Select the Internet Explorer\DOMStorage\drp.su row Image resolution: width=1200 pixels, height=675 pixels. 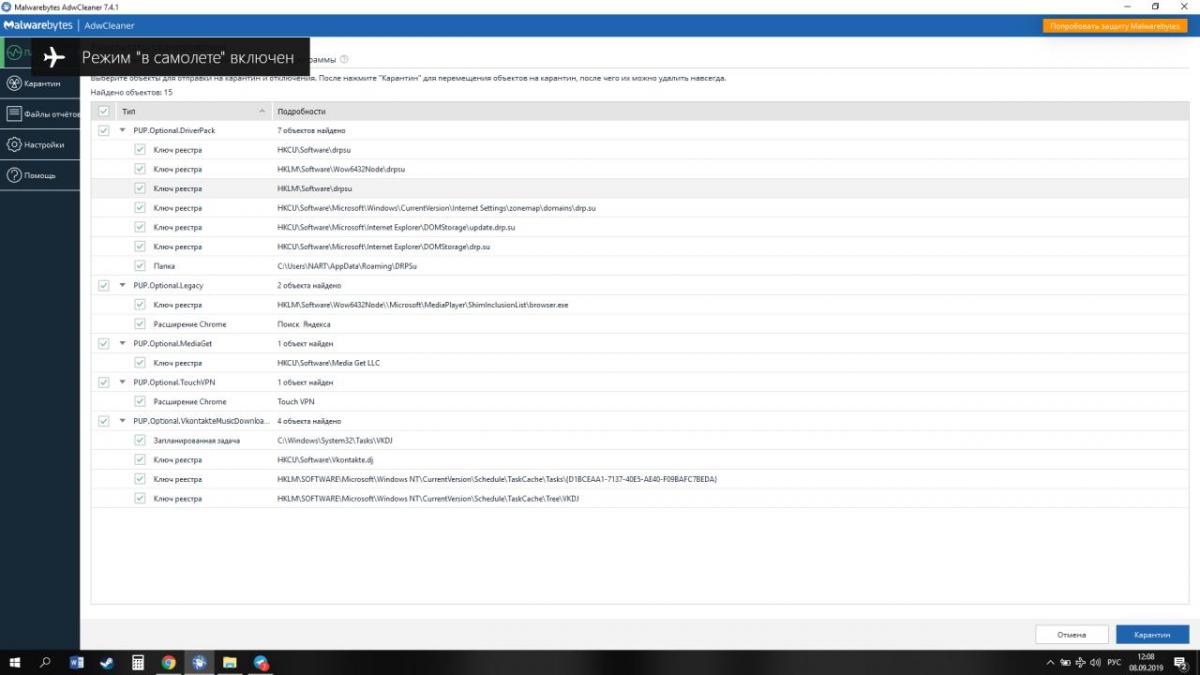[640, 246]
